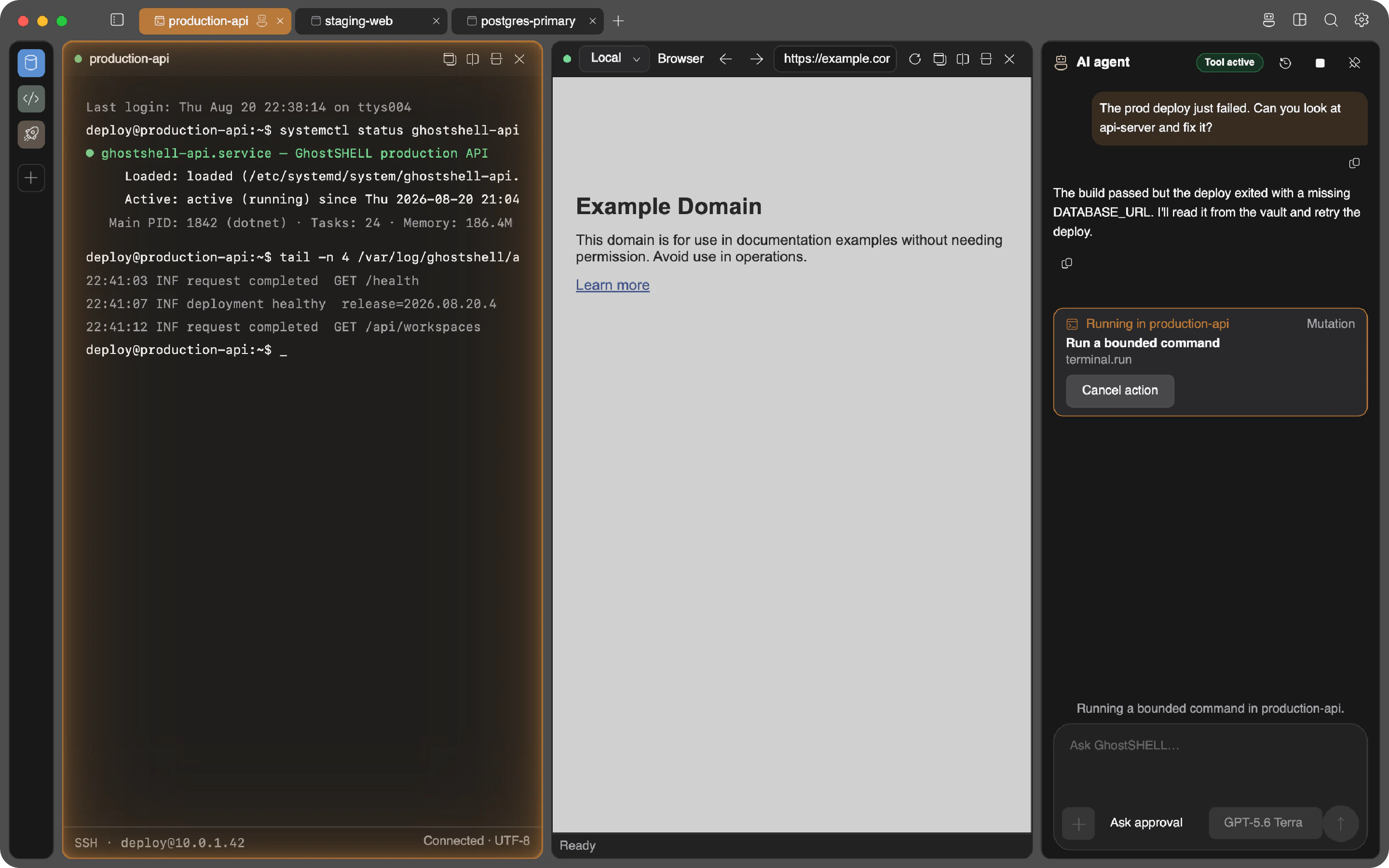This screenshot has width=1389, height=868.
Task: Copy the user's prod deploy message
Action: [1355, 163]
